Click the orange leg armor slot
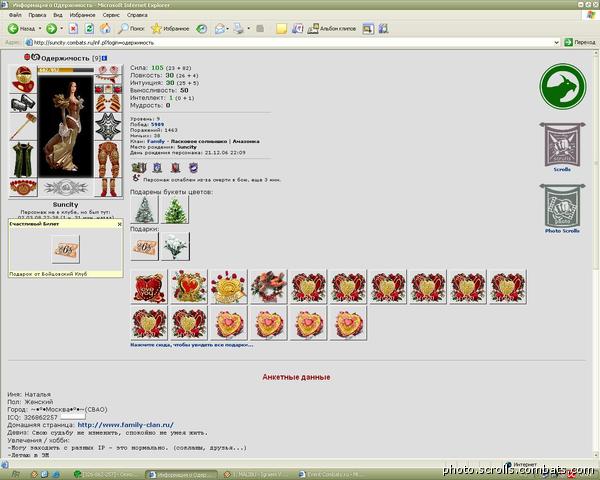600x480 pixels. pos(108,160)
